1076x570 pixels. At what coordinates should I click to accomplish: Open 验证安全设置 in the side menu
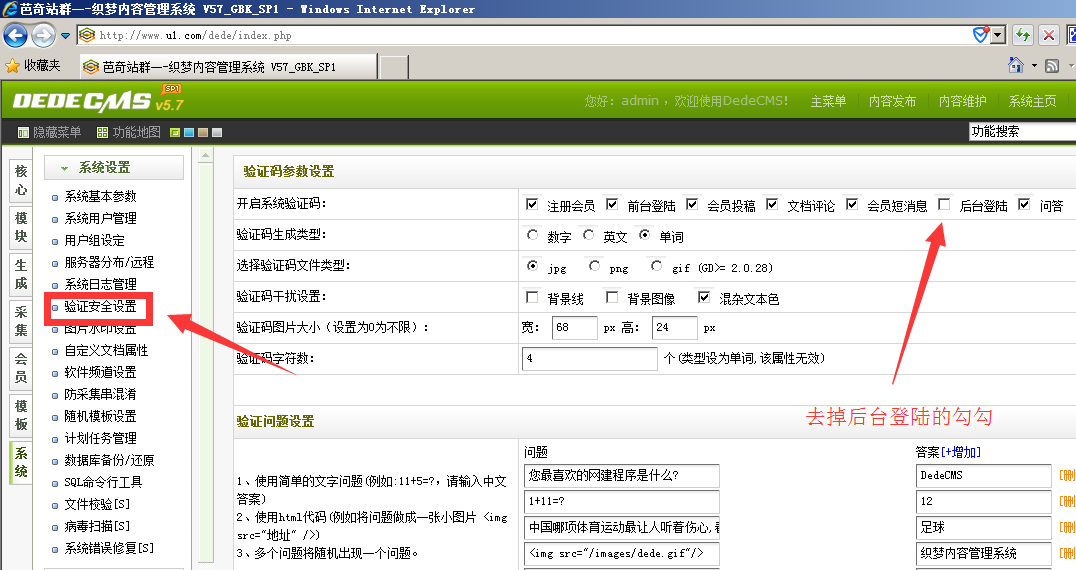pos(100,306)
